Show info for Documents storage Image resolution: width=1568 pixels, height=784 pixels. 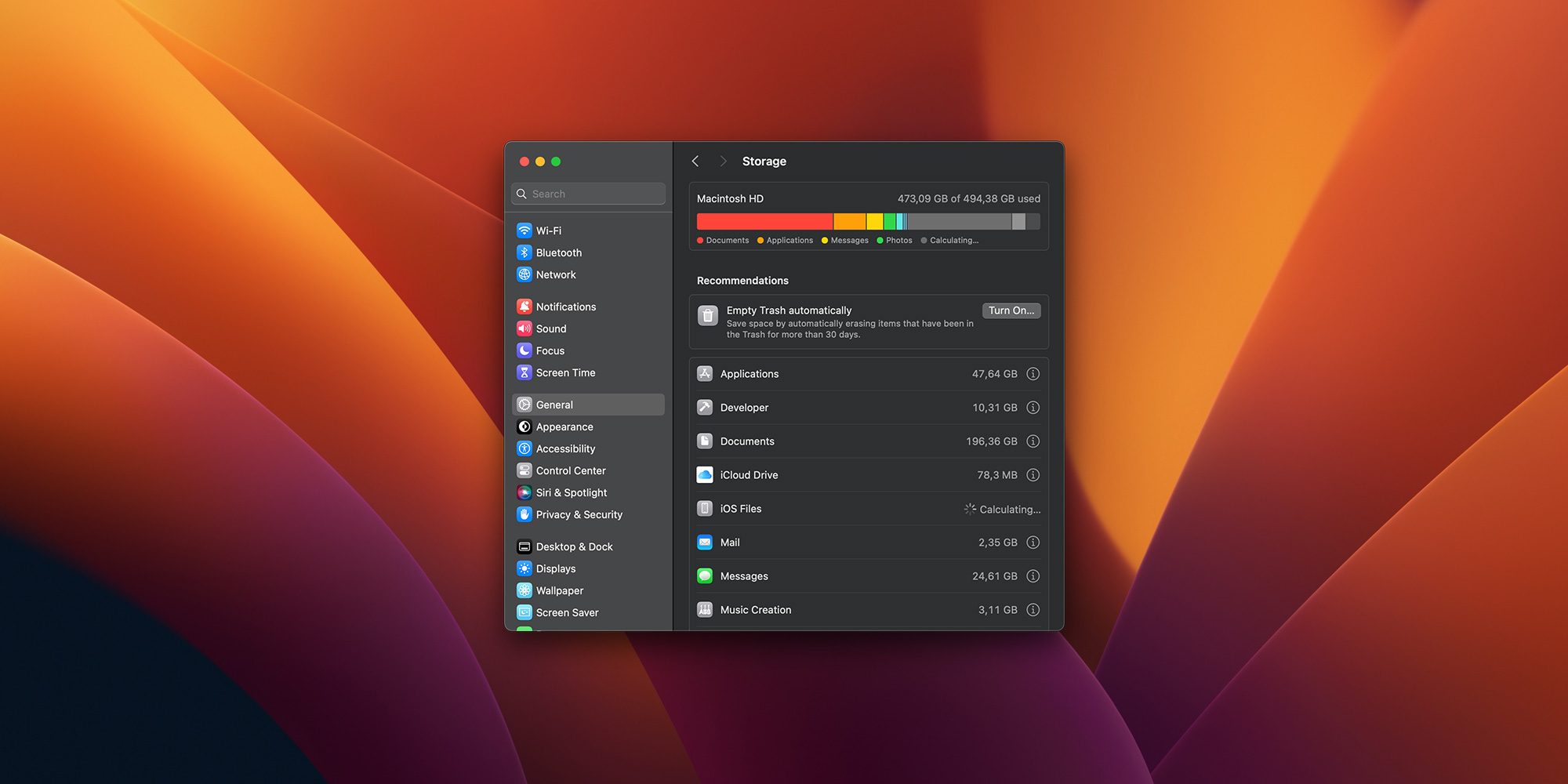click(x=1033, y=441)
